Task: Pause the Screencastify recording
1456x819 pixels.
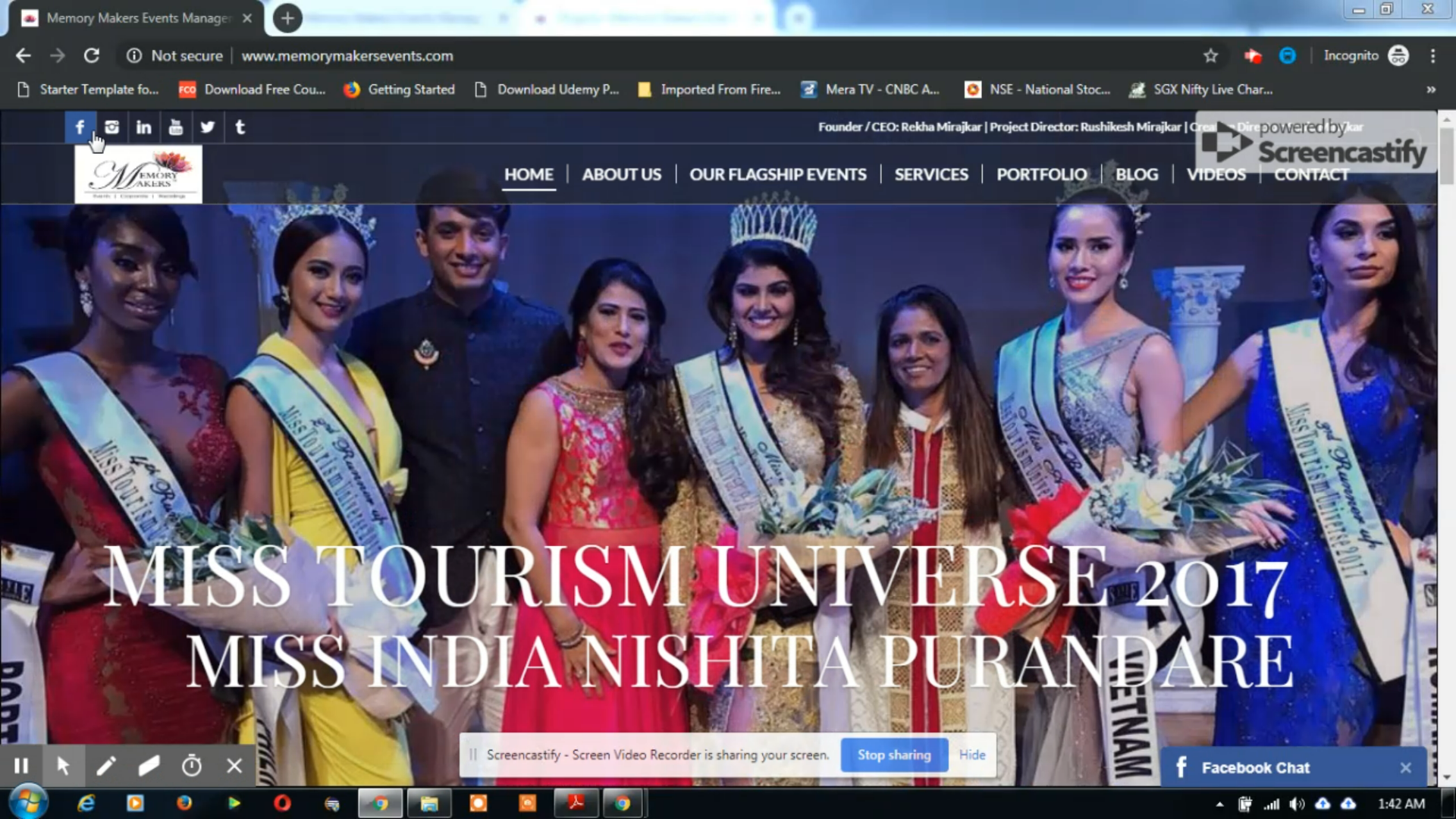Action: (21, 766)
